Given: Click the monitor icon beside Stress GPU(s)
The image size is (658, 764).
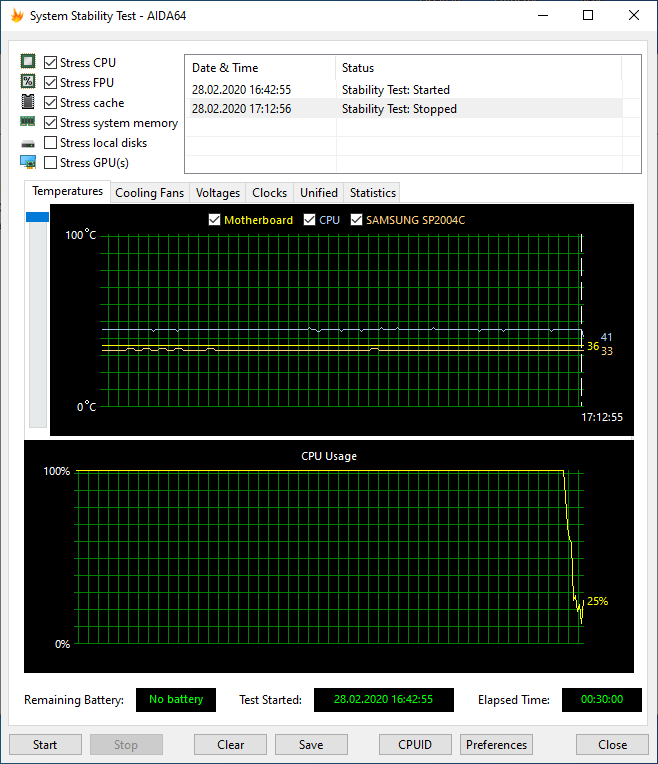Looking at the screenshot, I should [x=28, y=162].
